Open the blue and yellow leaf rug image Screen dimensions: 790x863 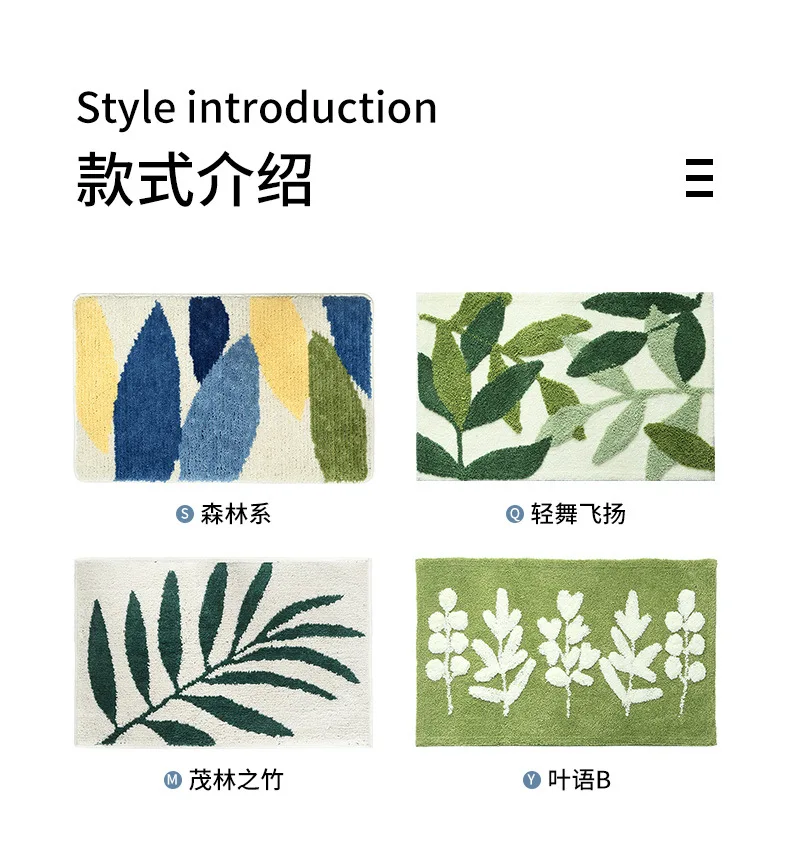[224, 387]
